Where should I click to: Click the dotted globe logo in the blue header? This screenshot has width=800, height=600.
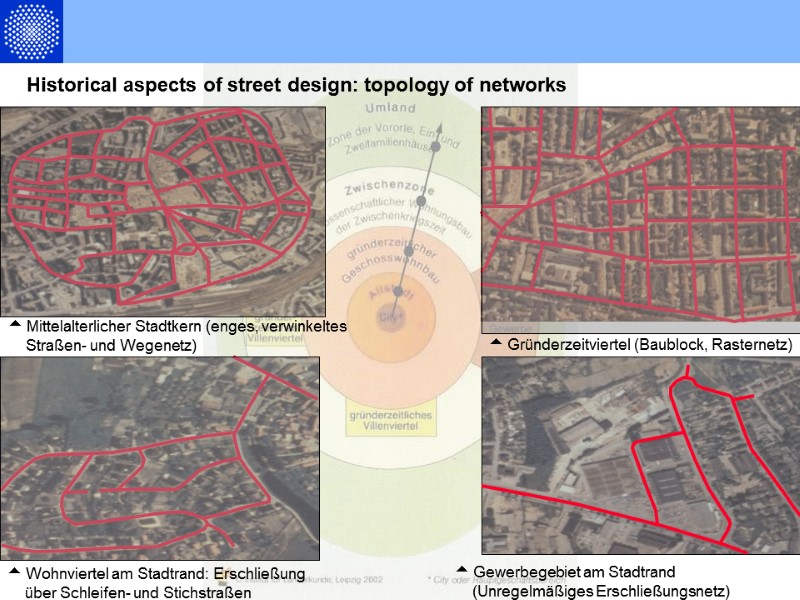pyautogui.click(x=31, y=31)
